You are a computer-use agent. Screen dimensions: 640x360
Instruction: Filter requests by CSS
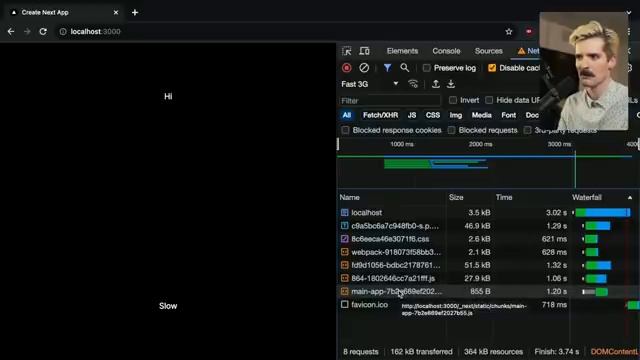433,115
